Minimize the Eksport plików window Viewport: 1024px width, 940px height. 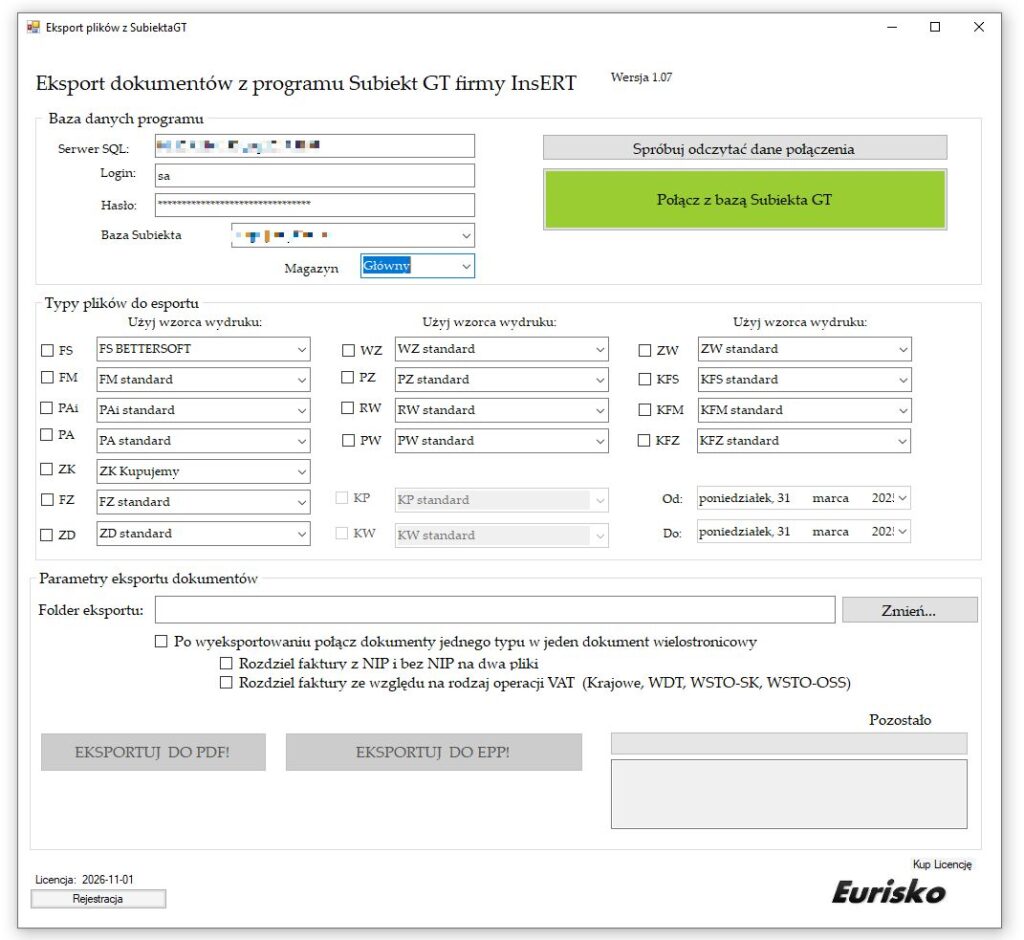[x=892, y=27]
